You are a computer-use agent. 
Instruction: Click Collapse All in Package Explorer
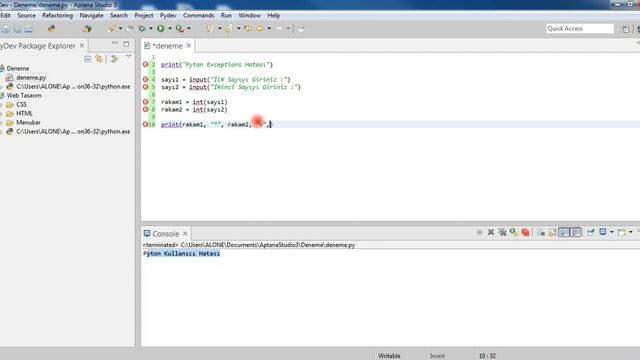tap(87, 59)
